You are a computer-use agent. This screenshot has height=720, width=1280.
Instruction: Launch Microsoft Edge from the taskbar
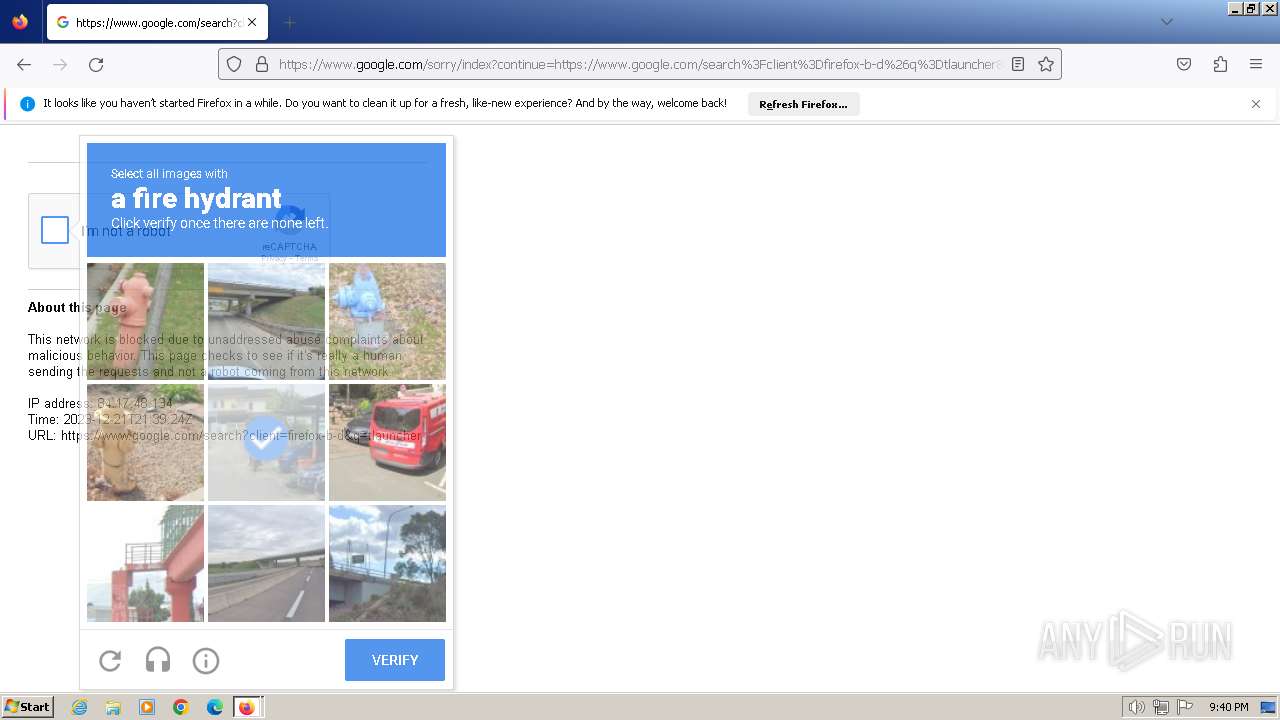tap(215, 707)
